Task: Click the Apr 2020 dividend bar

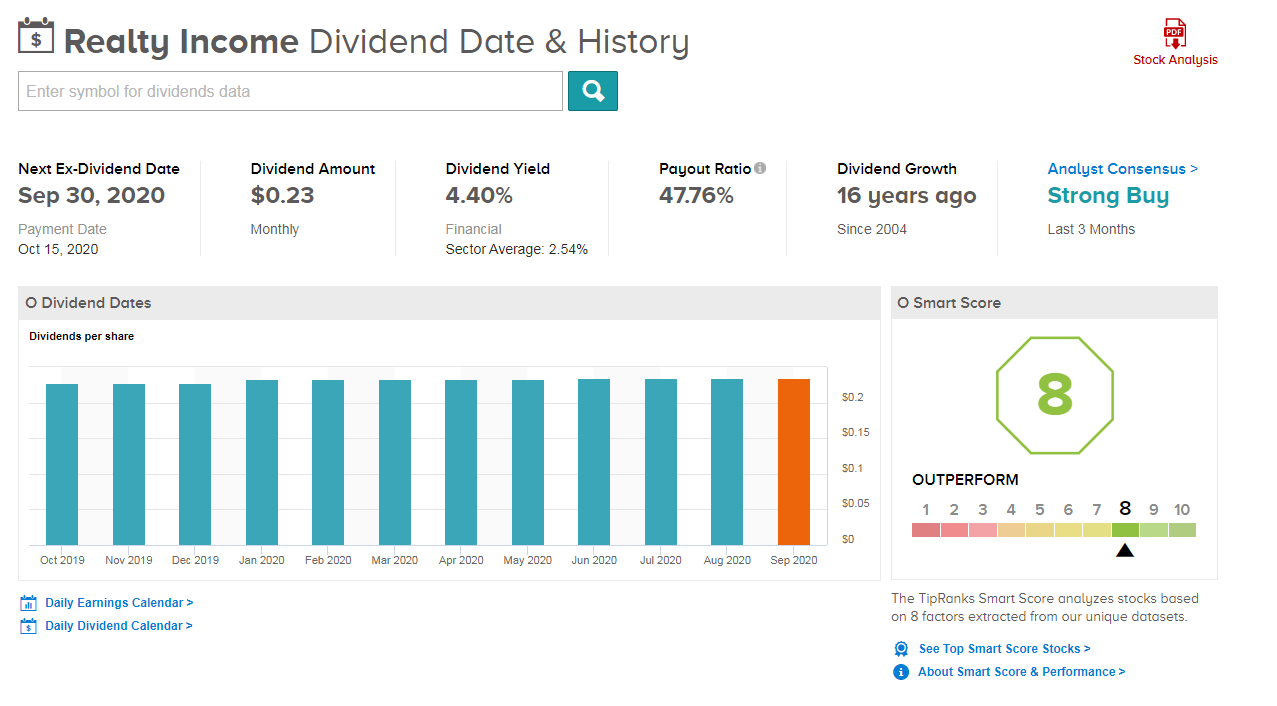Action: tap(461, 462)
